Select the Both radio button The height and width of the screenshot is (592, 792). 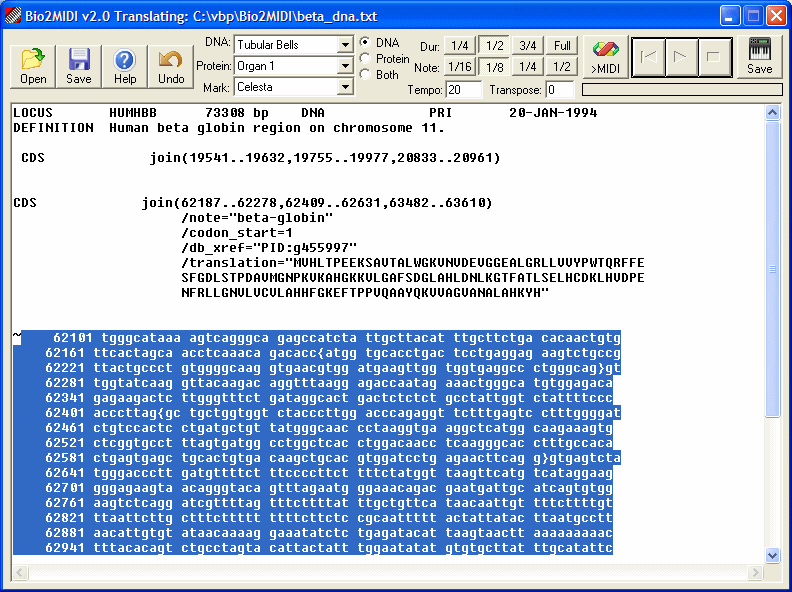(x=365, y=75)
